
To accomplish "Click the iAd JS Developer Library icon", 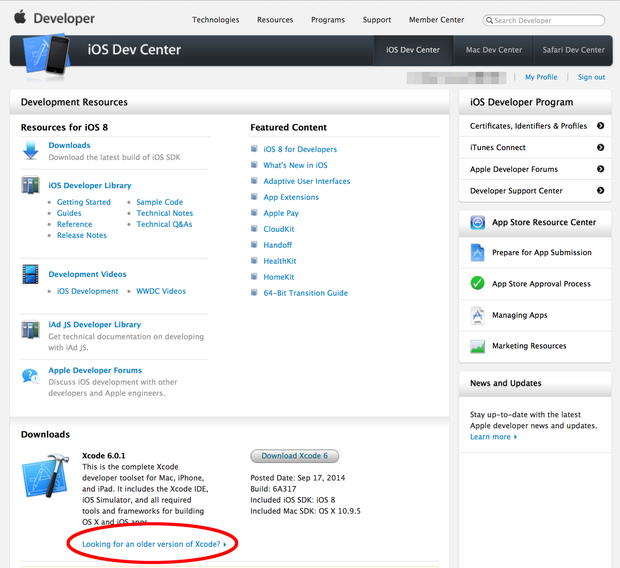I will (30, 329).
